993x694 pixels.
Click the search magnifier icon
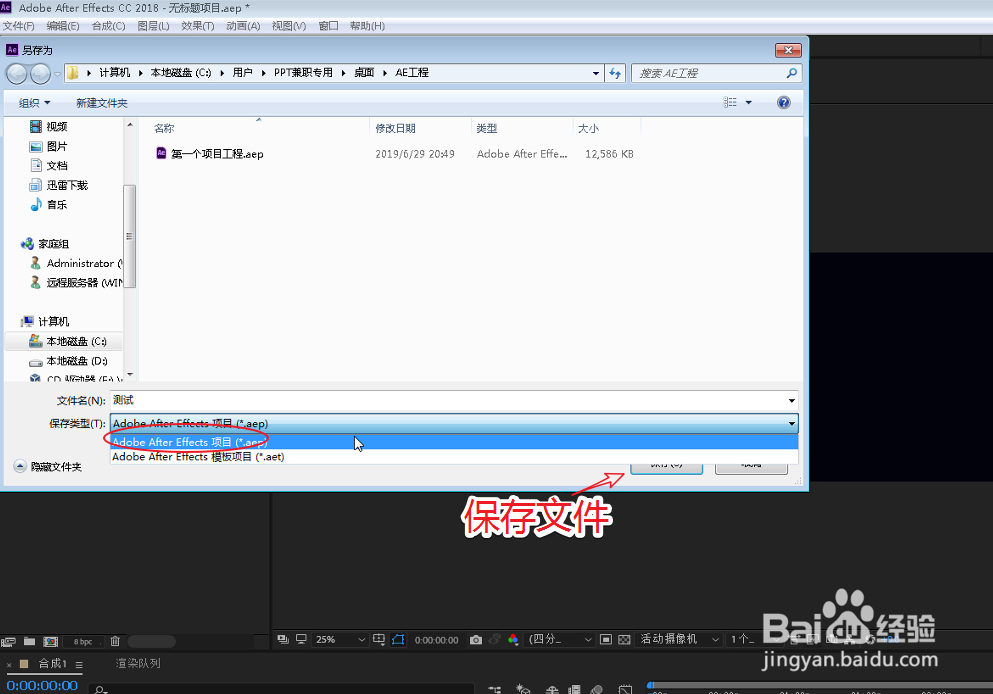coord(792,73)
